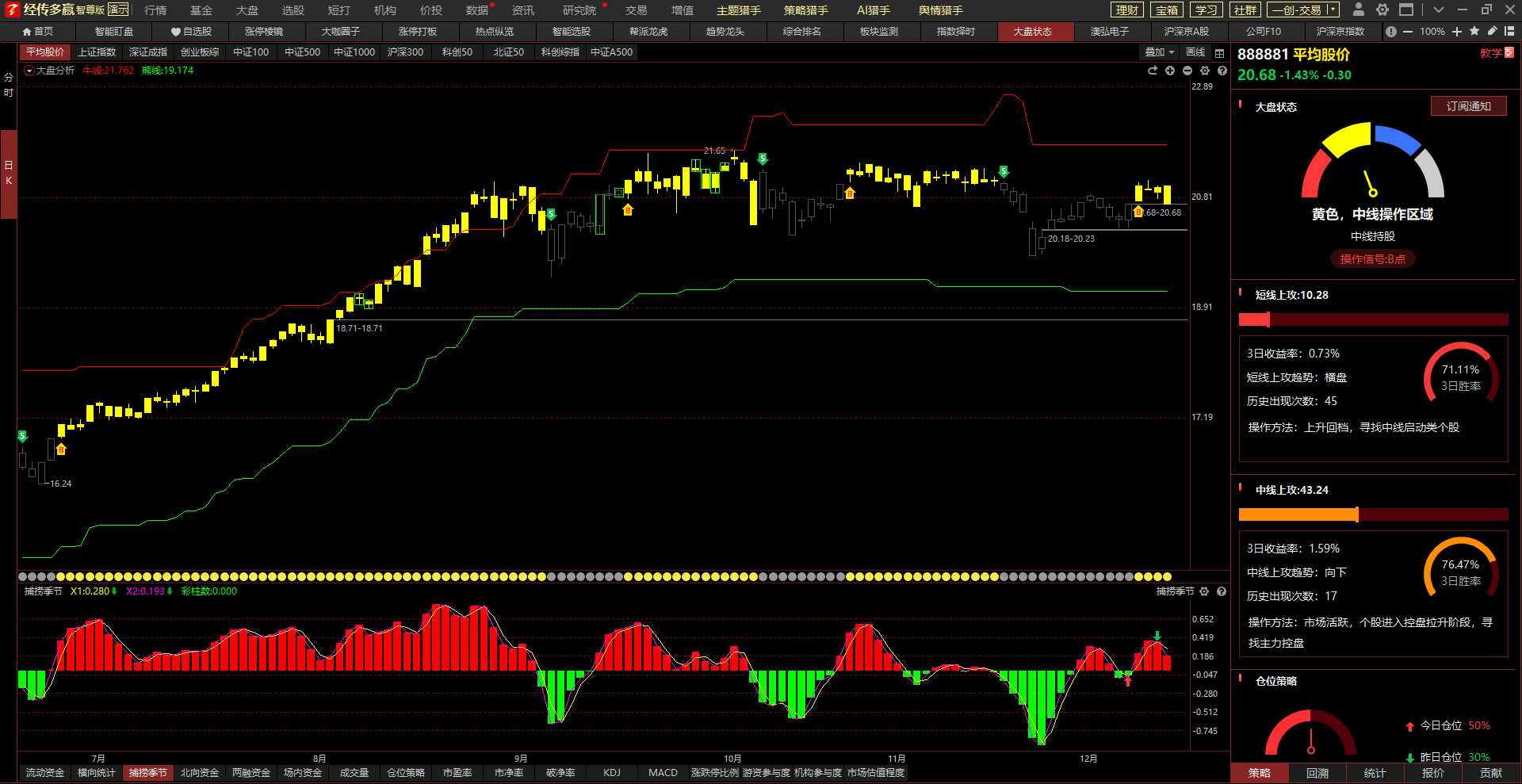This screenshot has width=1522, height=784.
Task: Select the 上证指数 index tab
Action: point(97,52)
